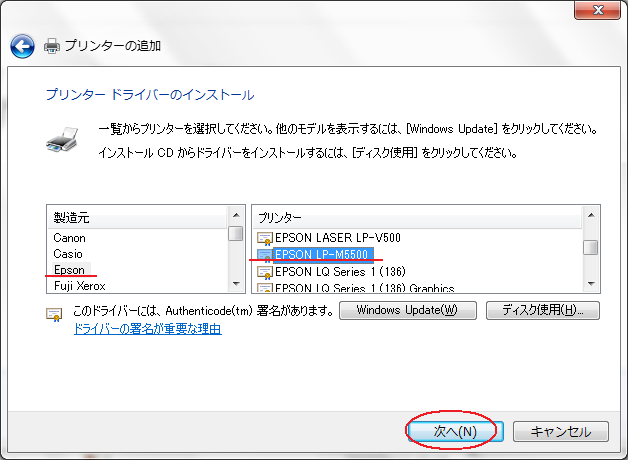Viewport: 628px width, 460px height.
Task: Click the printer icon beside プリンターの追加
Action: point(52,46)
